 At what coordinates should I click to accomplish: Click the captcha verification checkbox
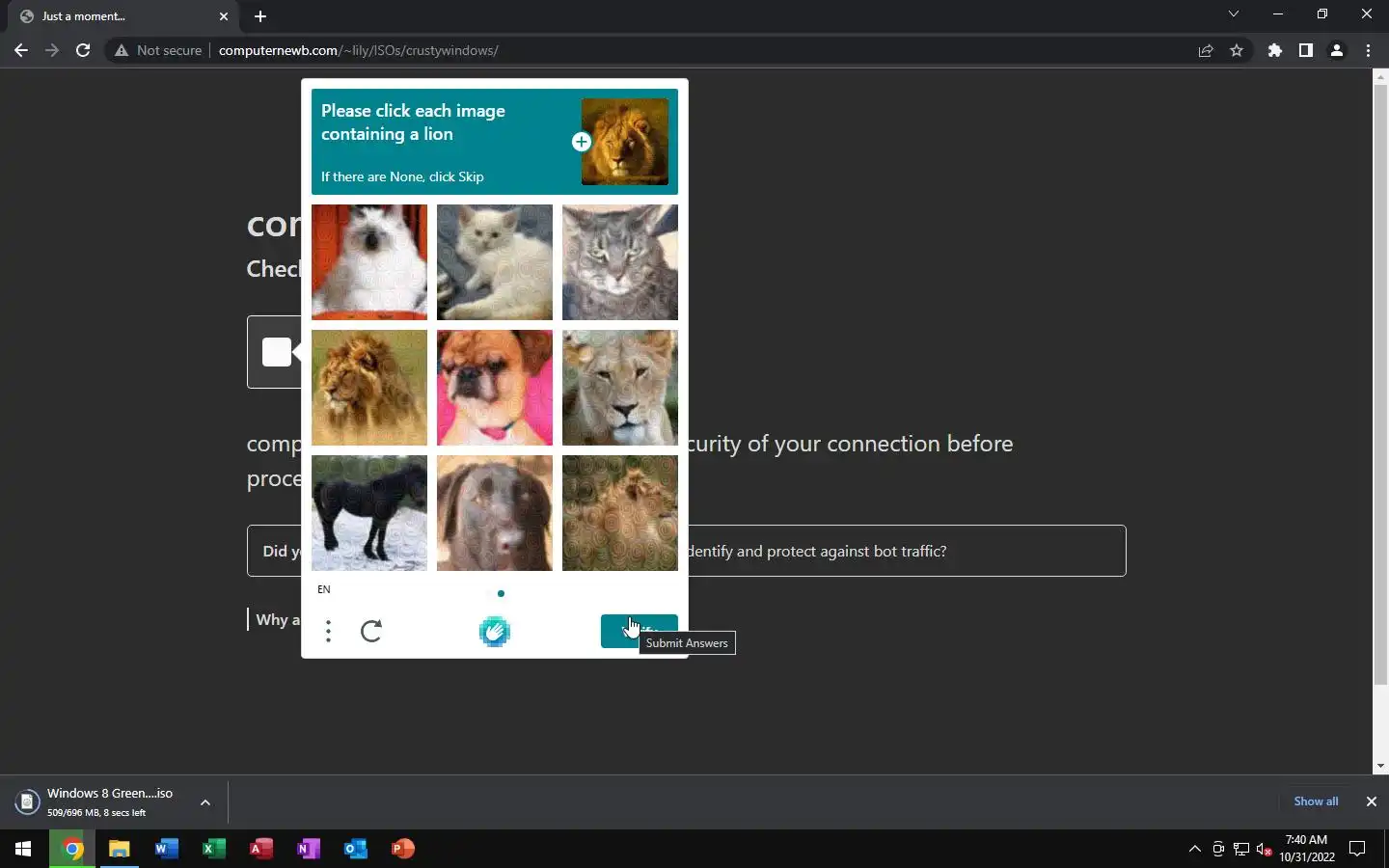pyautogui.click(x=277, y=352)
